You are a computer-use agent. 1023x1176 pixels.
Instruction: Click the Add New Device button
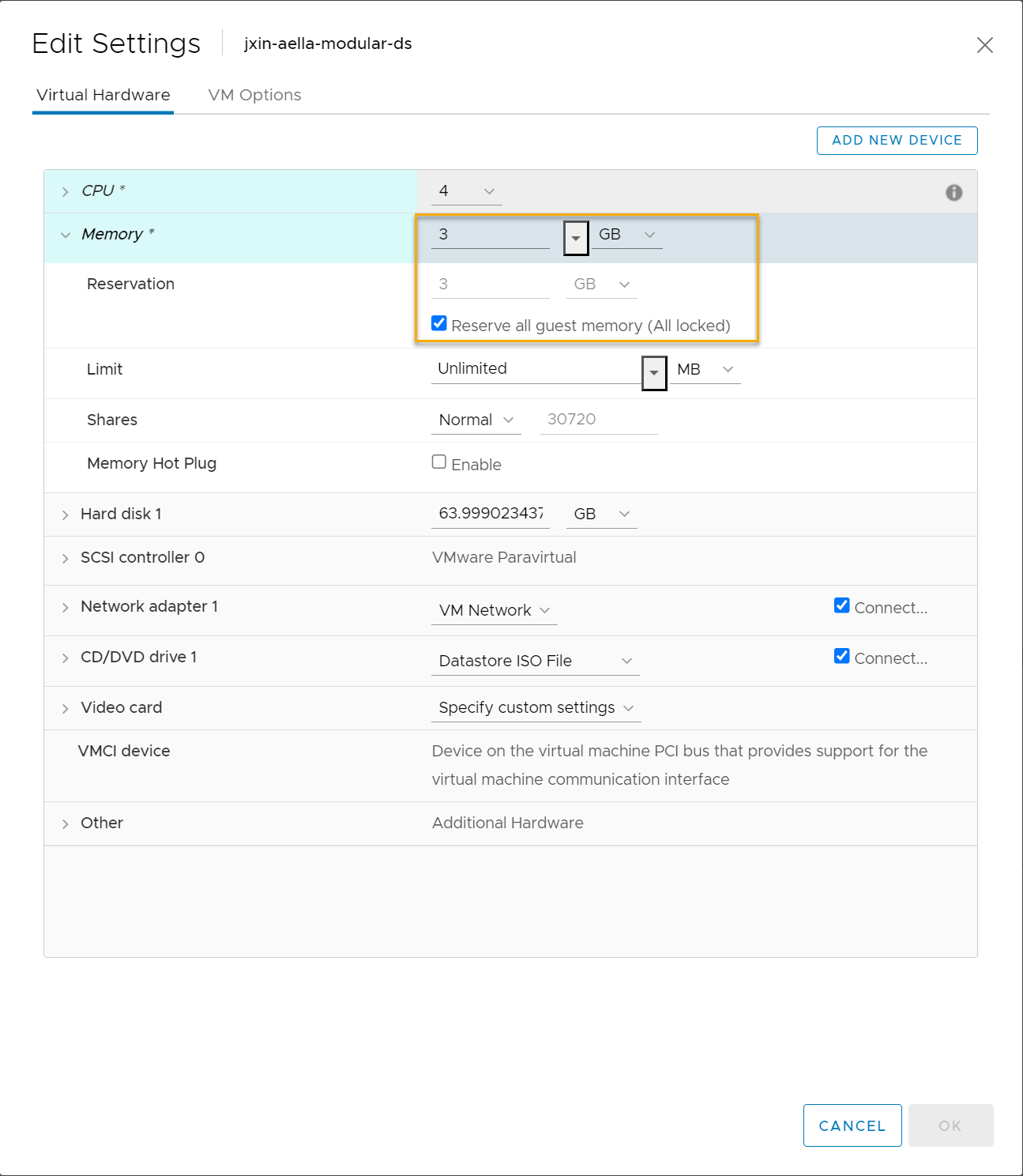(x=897, y=141)
